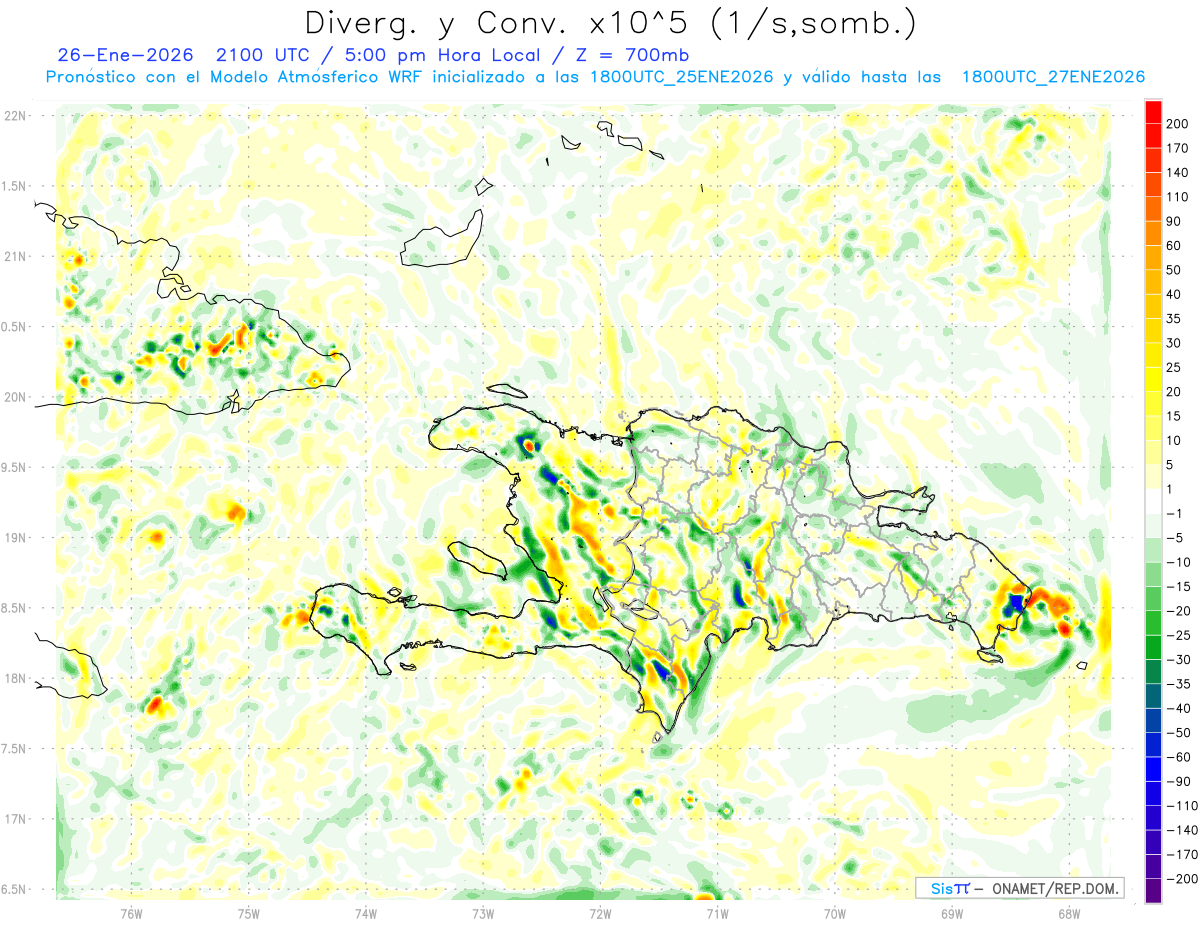
Task: Click the latitude label "7.5N"
Action: click(x=15, y=749)
